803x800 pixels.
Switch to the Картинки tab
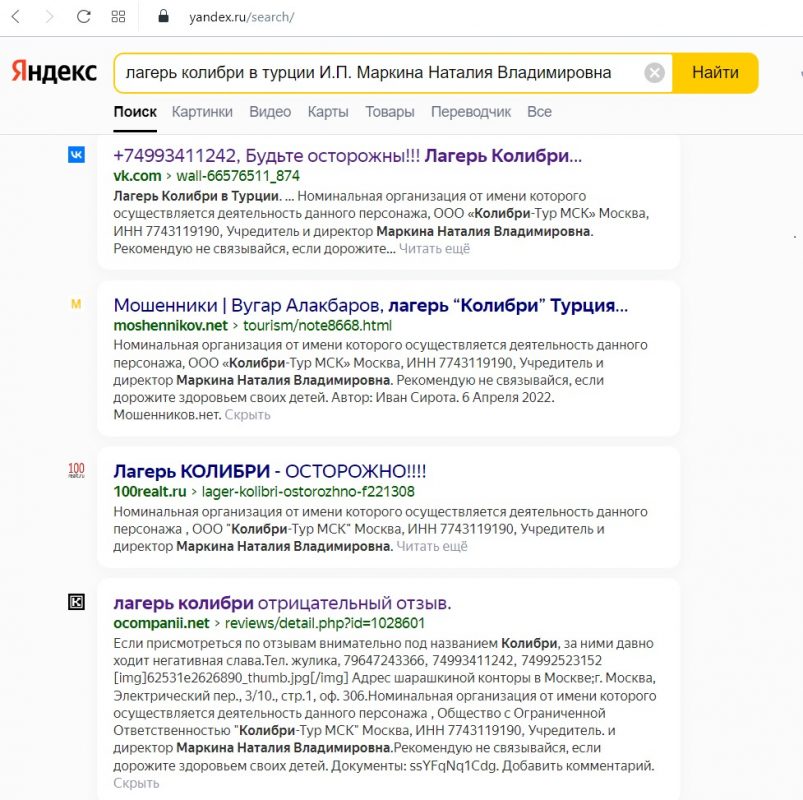click(x=202, y=112)
